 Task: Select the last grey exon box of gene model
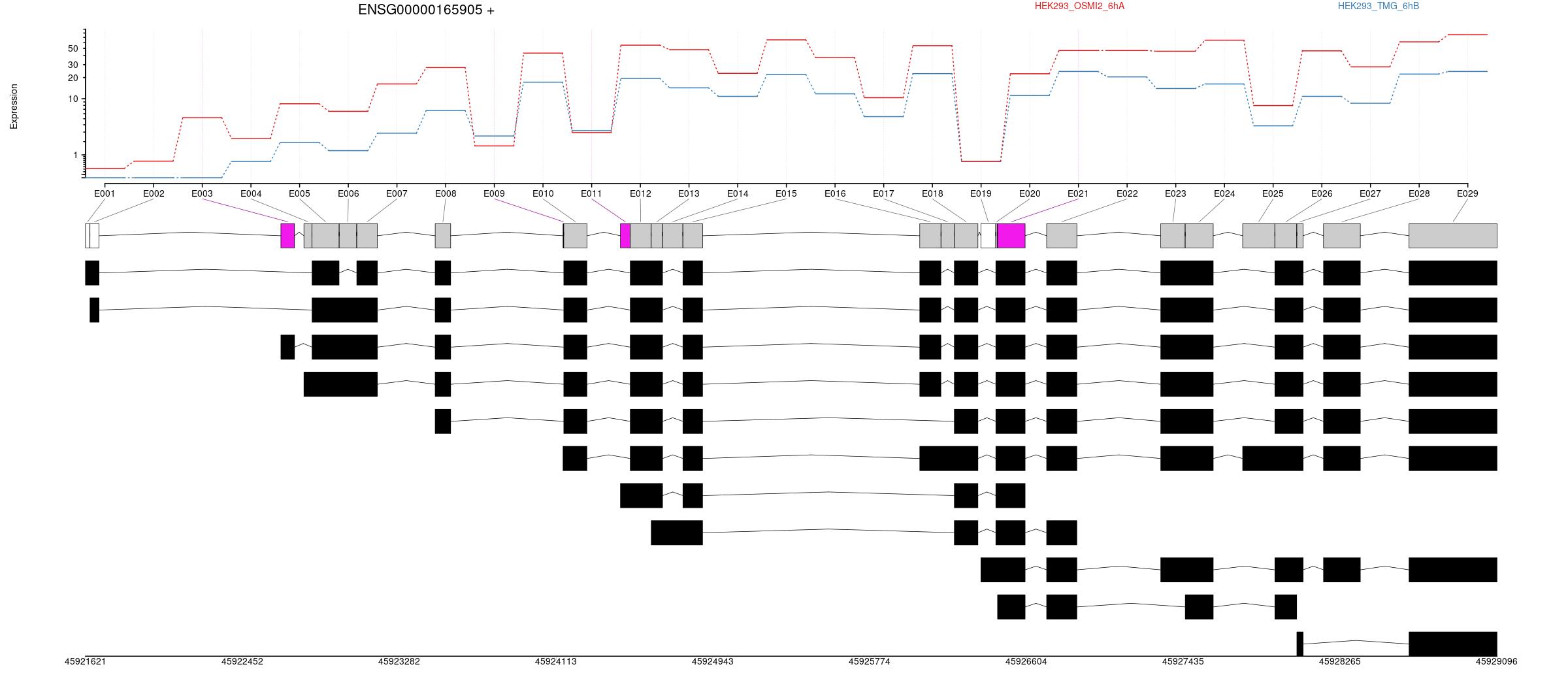(x=1453, y=236)
